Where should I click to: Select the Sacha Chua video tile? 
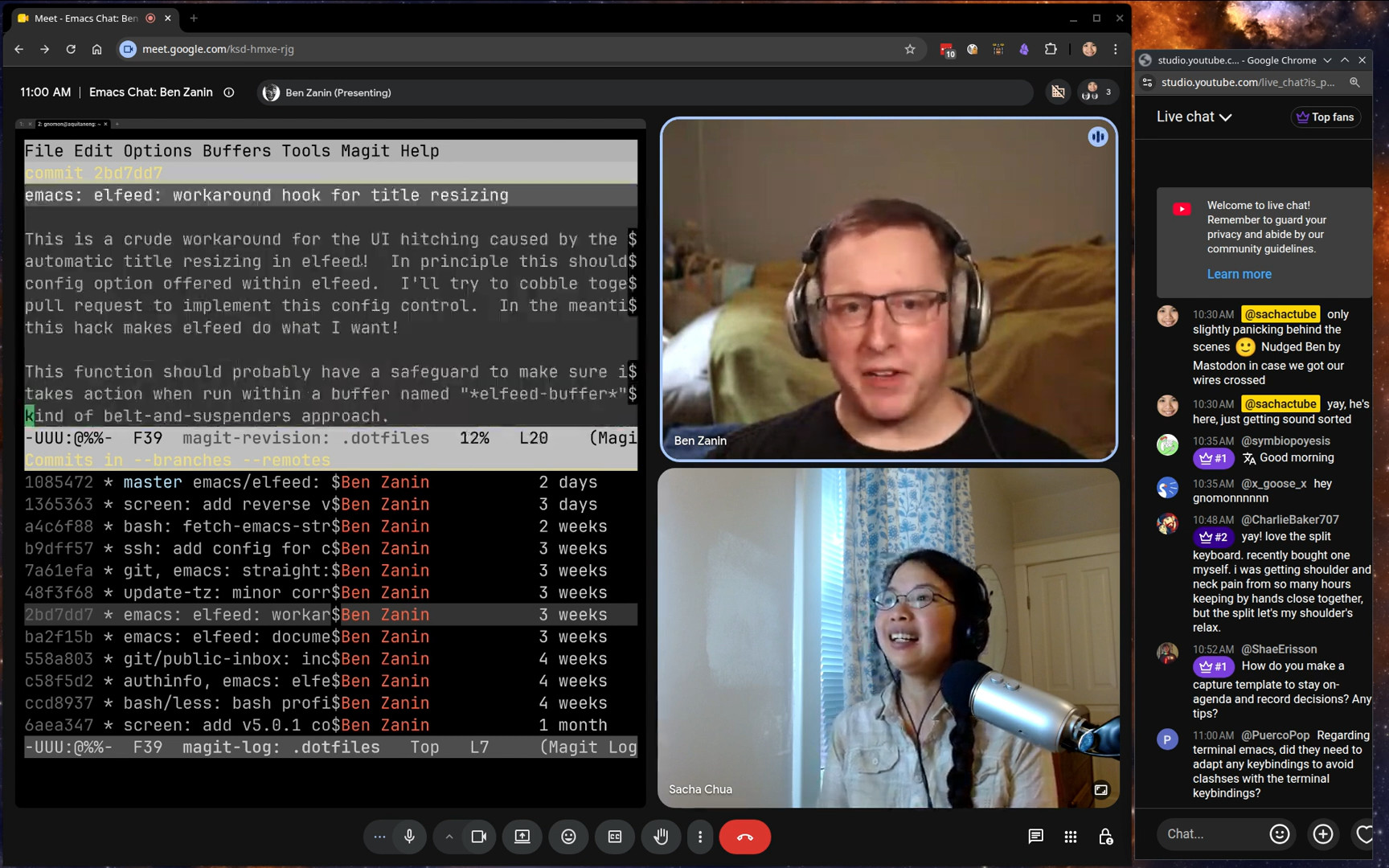[x=888, y=637]
